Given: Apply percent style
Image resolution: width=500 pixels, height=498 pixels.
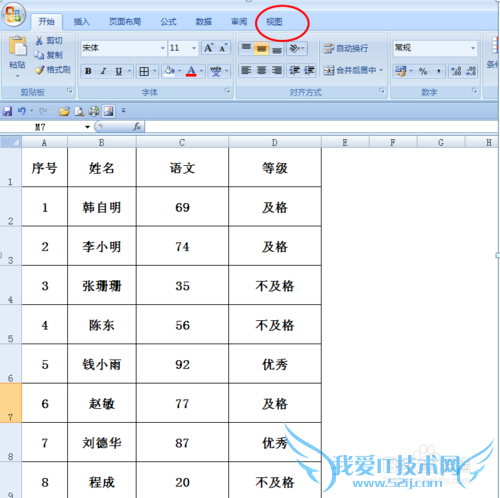Looking at the screenshot, I should tap(423, 71).
